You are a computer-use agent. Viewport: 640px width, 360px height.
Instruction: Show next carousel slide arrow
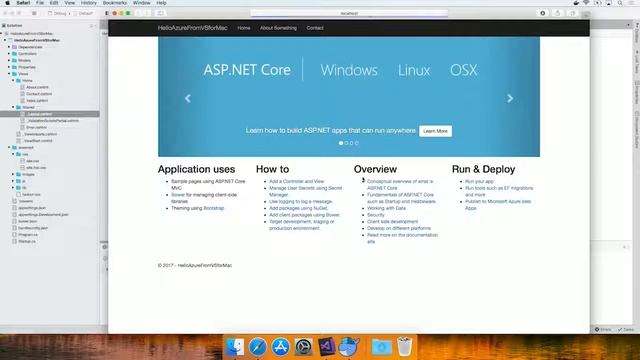pyautogui.click(x=510, y=98)
